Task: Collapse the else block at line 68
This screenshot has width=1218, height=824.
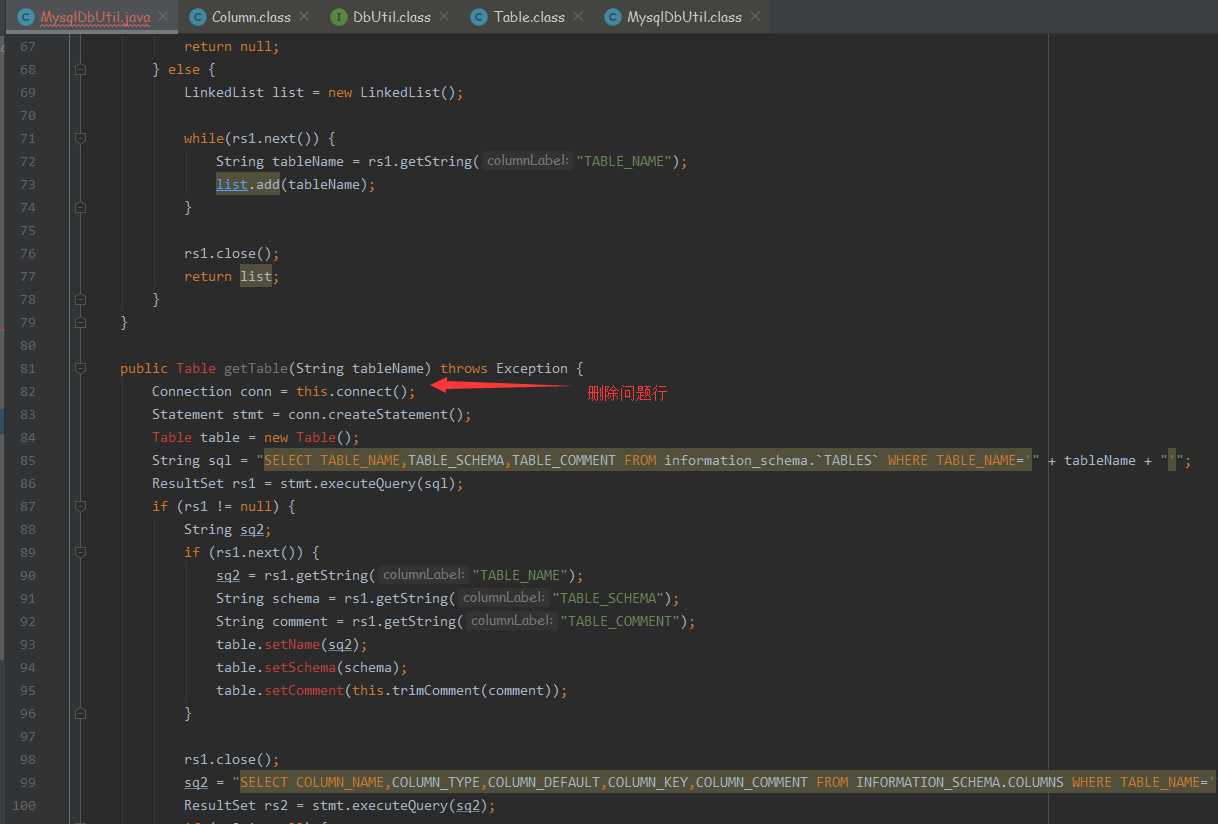Action: (80, 70)
